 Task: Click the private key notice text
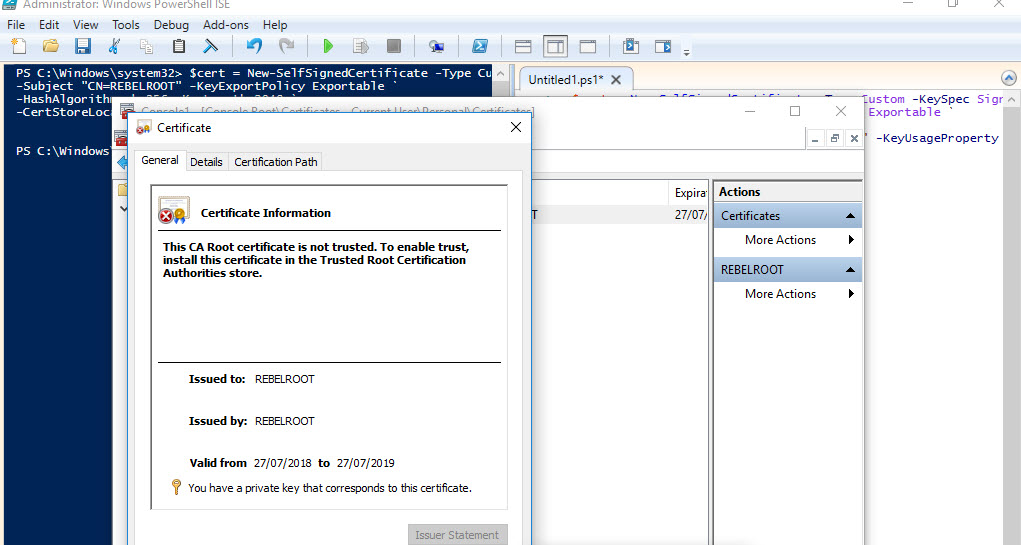(x=329, y=488)
